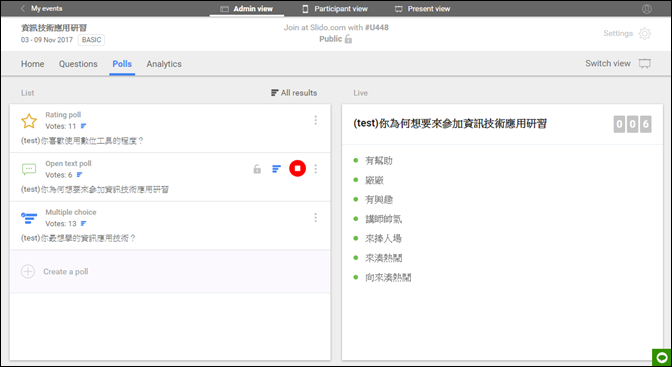The width and height of the screenshot is (672, 367).
Task: Open more options for the Rating poll
Action: pos(315,120)
